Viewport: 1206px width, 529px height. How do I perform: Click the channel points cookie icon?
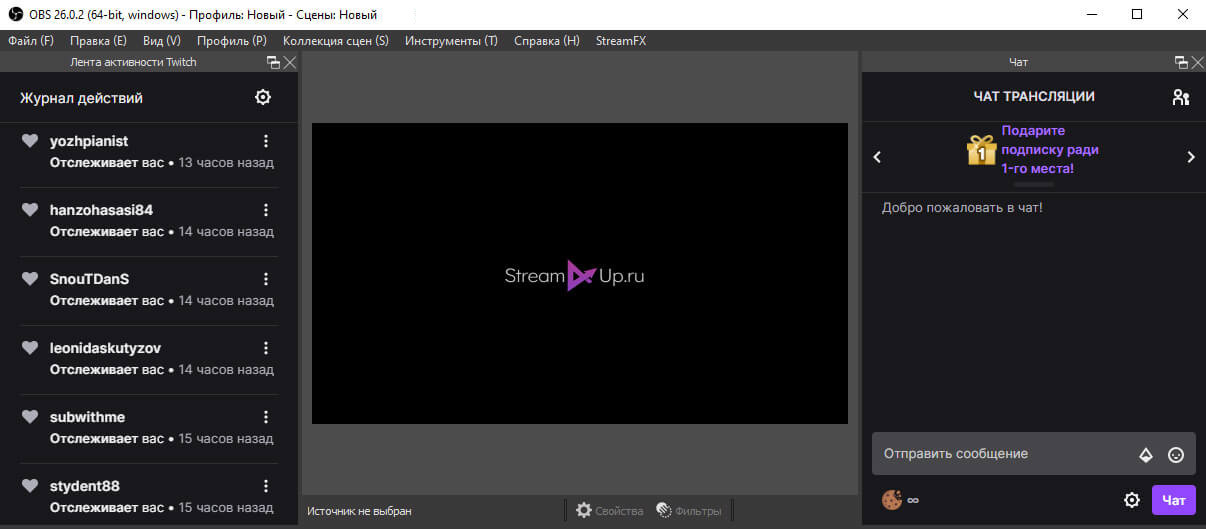pyautogui.click(x=892, y=499)
